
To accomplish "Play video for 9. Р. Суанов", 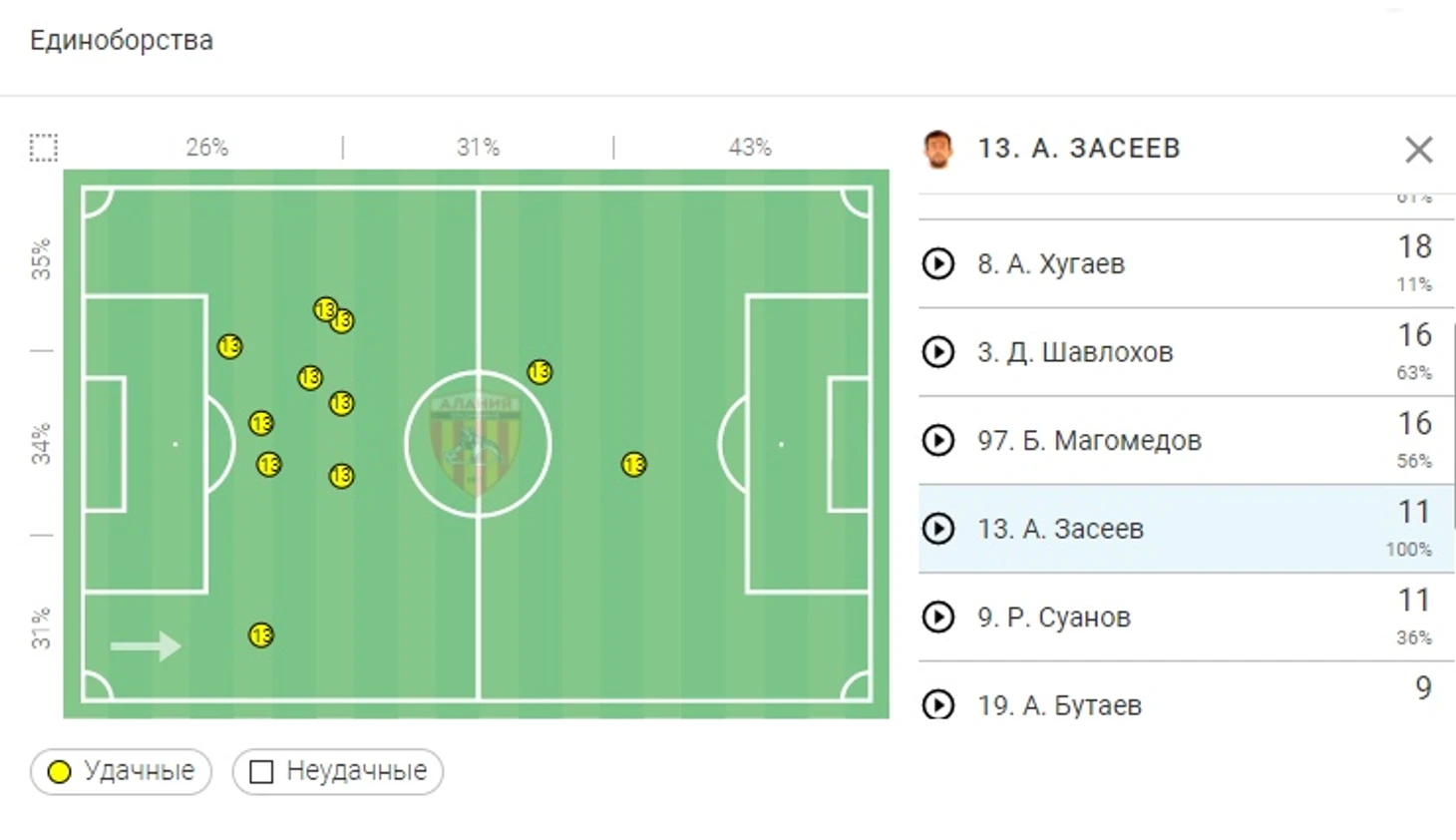I will click(x=937, y=617).
